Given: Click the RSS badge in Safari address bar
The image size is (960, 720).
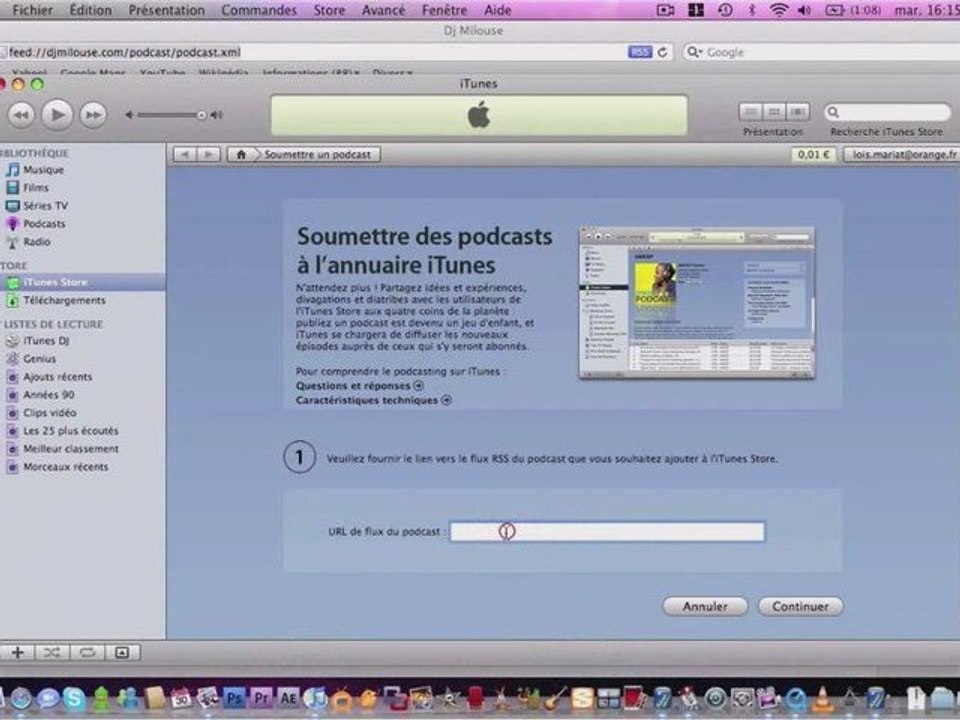Looking at the screenshot, I should 640,52.
